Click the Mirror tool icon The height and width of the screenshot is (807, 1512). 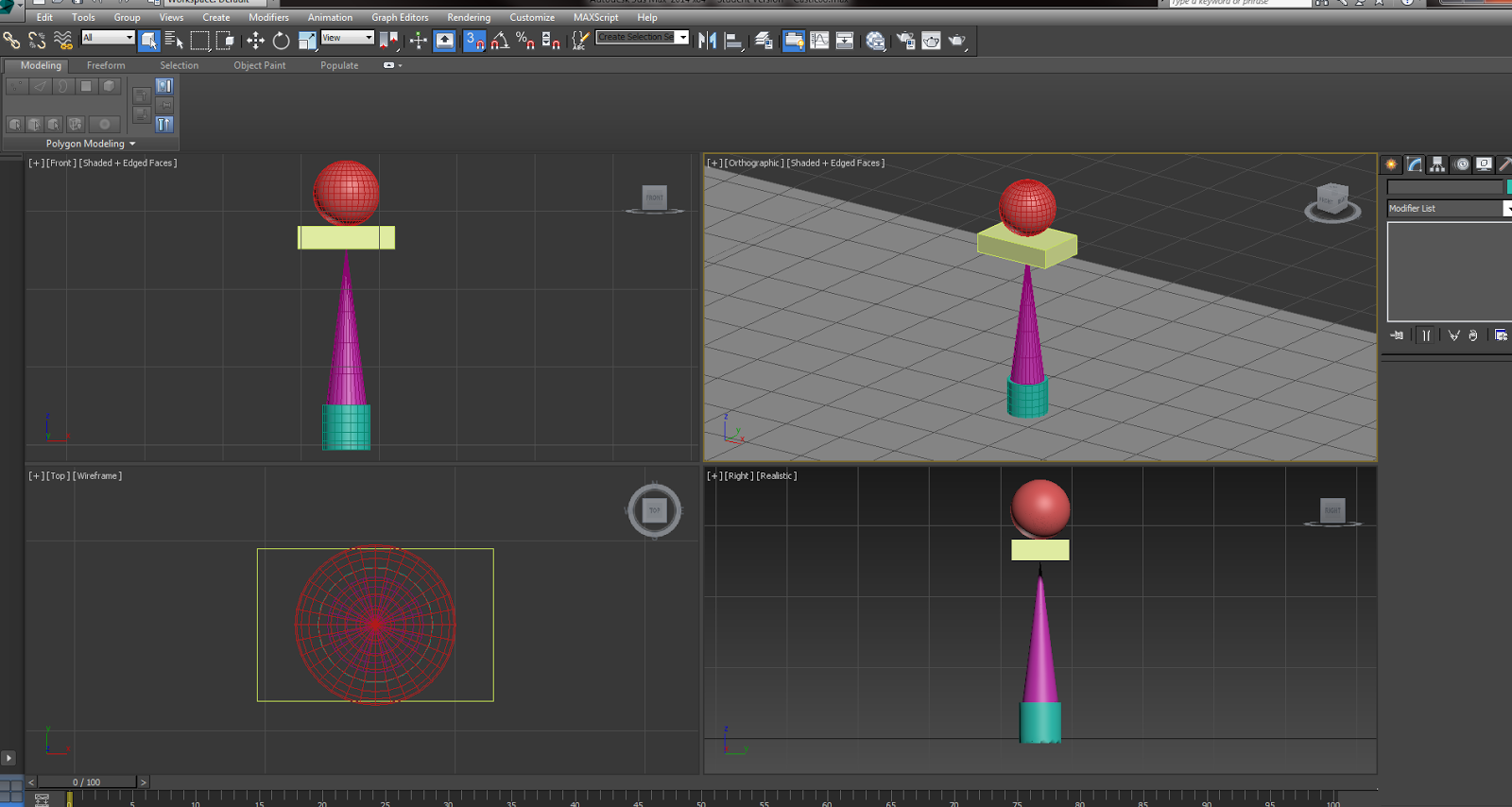tap(707, 40)
